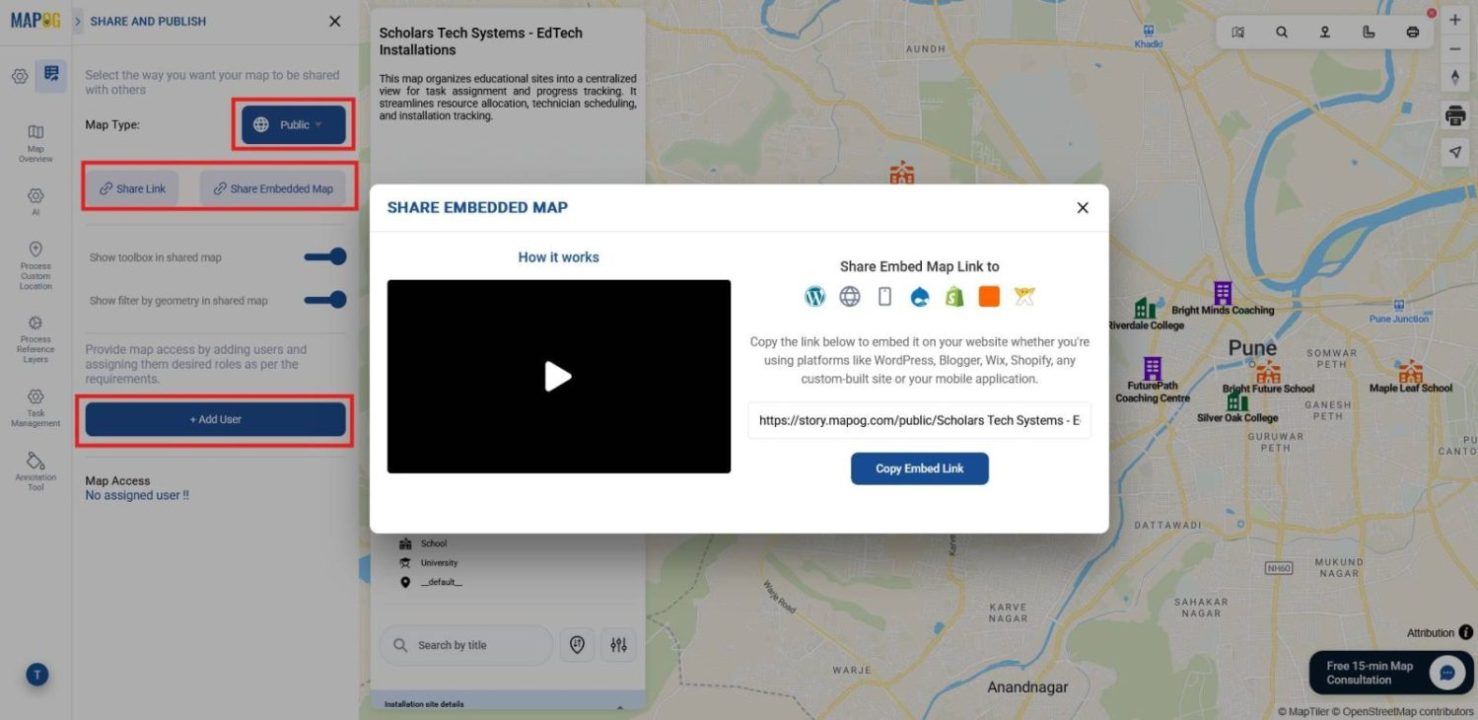Viewport: 1478px width, 720px height.
Task: Share the embed link to WordPress
Action: [815, 296]
